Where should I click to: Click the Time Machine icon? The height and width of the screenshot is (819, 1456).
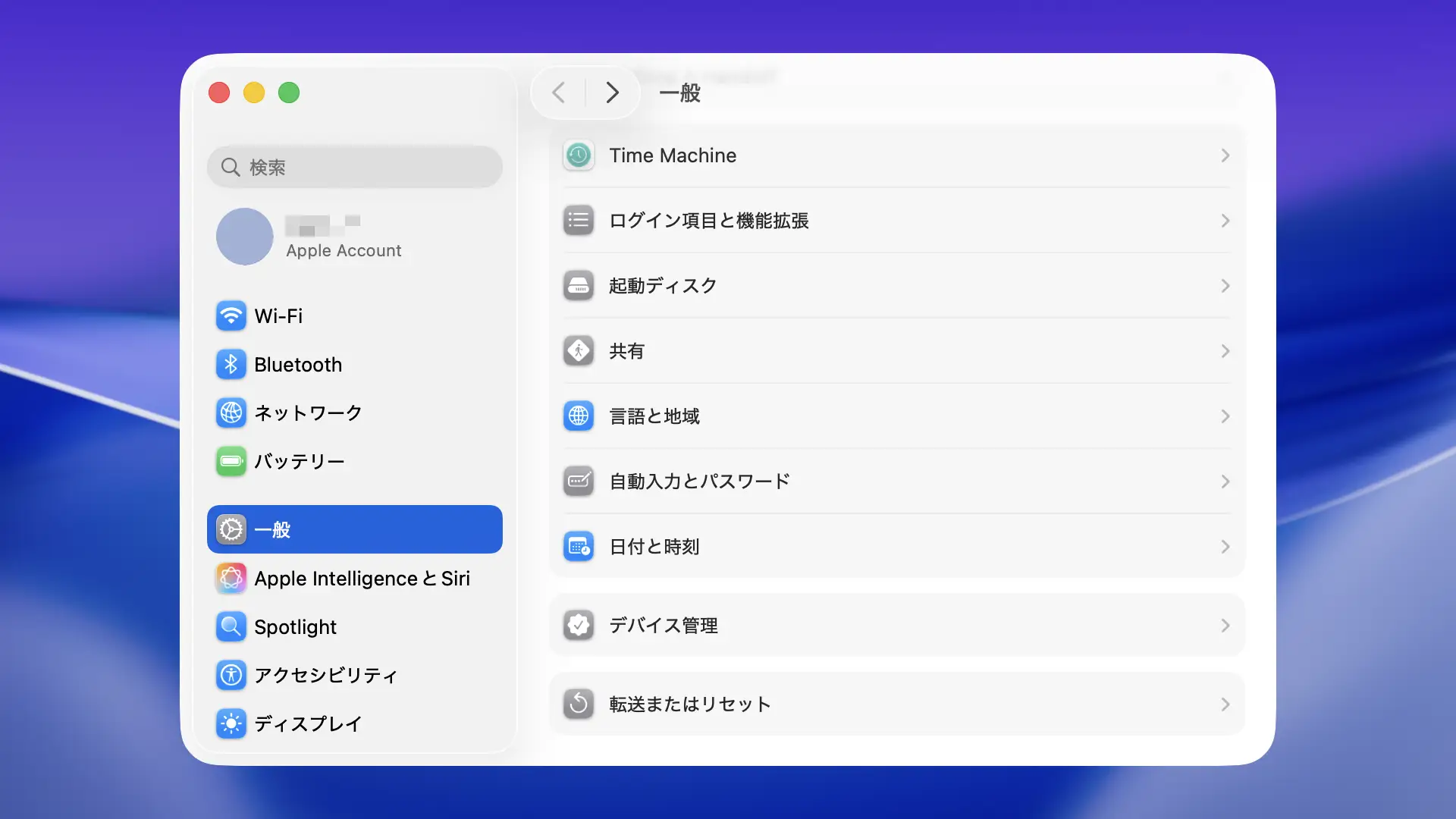[579, 155]
